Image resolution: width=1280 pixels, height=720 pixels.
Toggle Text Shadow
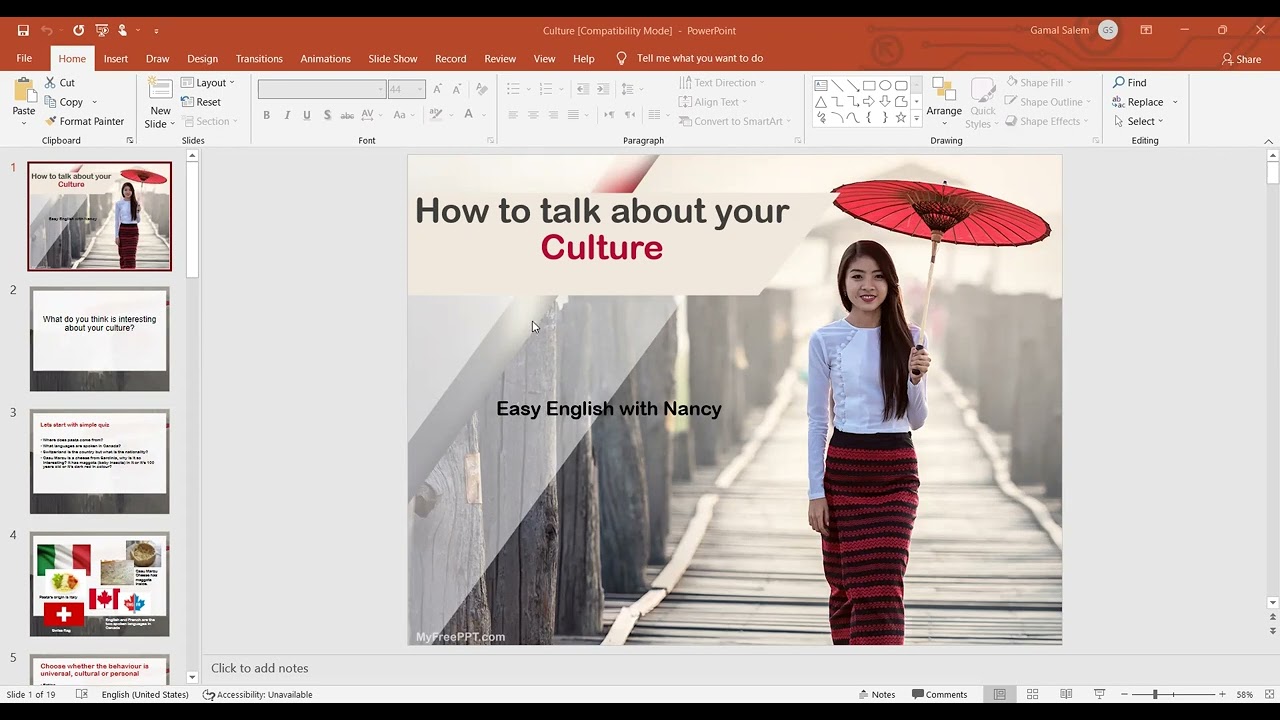[x=327, y=115]
